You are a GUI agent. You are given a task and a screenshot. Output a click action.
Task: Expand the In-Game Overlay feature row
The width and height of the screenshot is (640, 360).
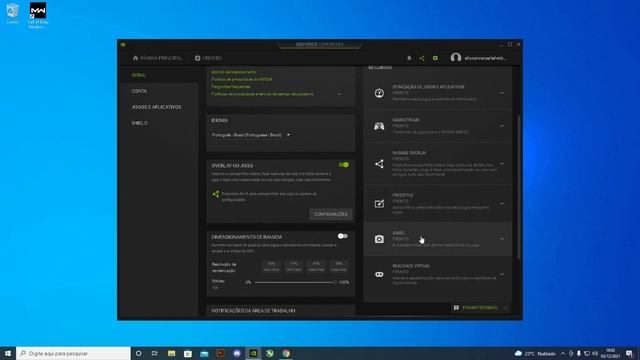(502, 164)
